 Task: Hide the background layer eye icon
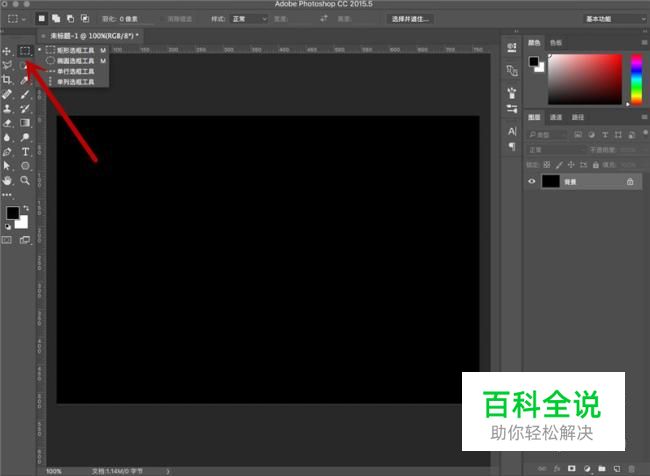(x=532, y=181)
